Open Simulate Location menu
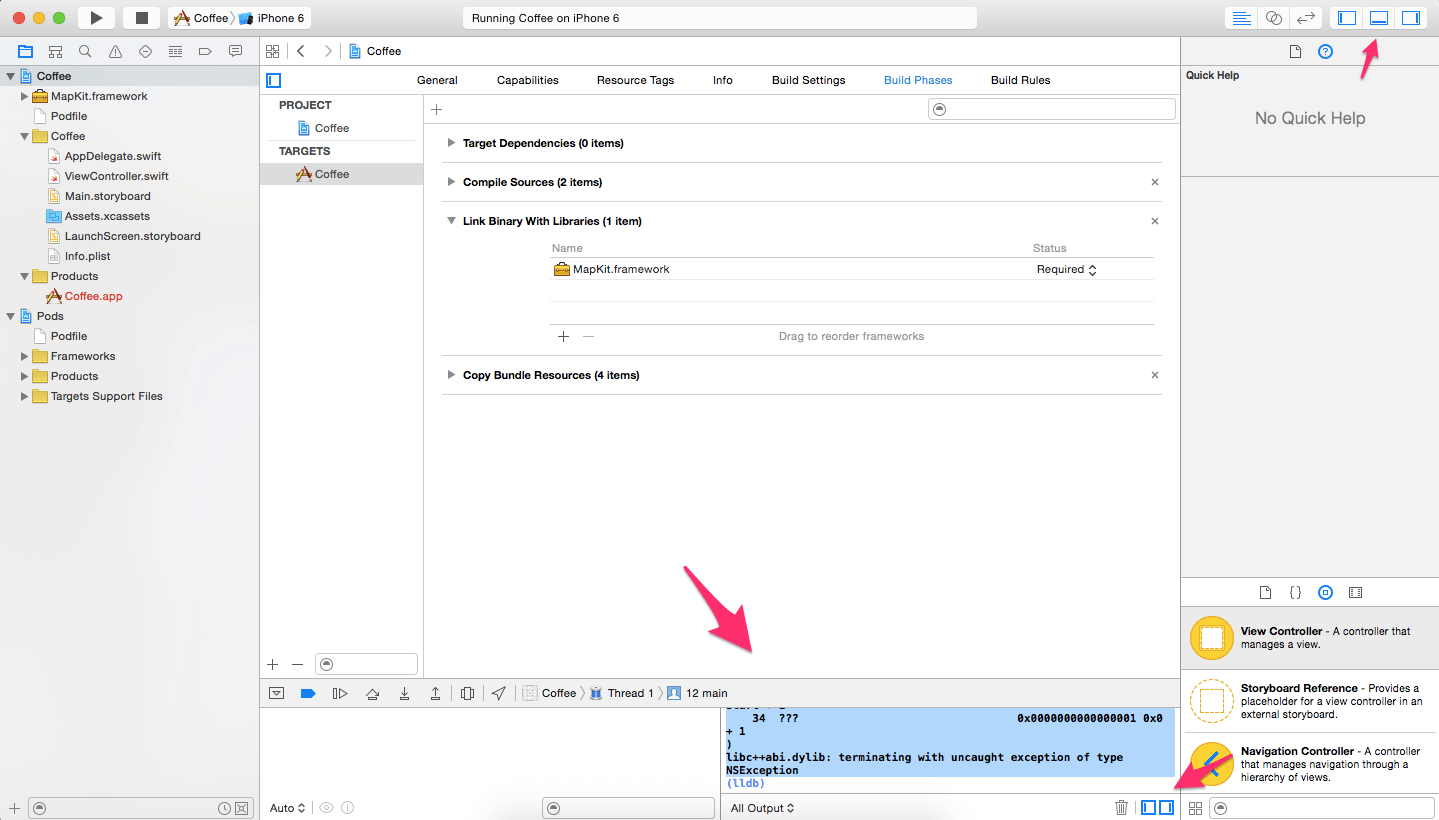1439x820 pixels. tap(499, 693)
